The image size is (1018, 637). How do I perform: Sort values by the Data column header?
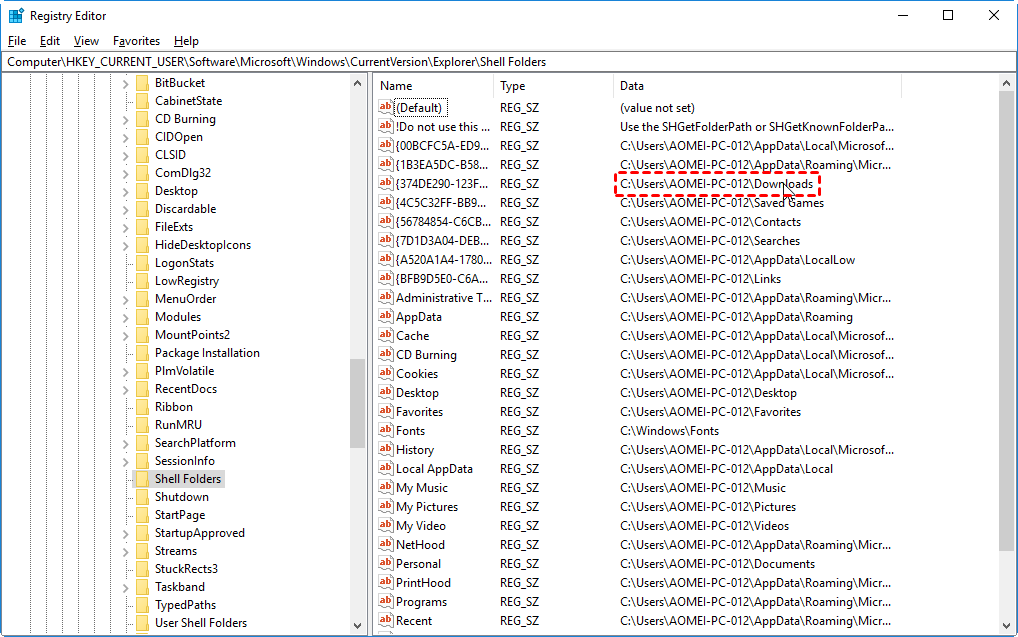(x=757, y=86)
